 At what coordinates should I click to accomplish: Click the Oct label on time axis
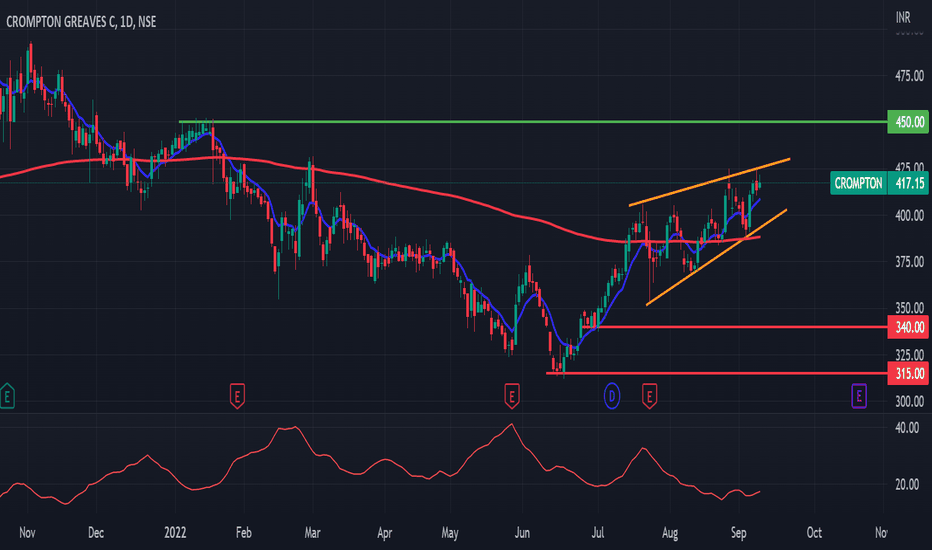click(814, 533)
